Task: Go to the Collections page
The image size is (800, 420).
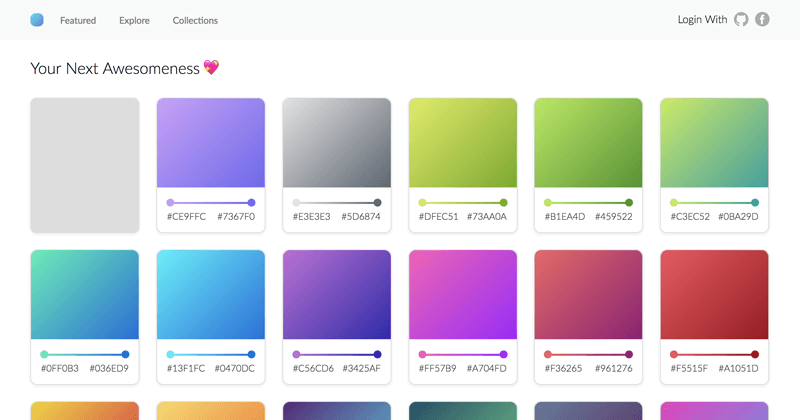Action: 195,20
